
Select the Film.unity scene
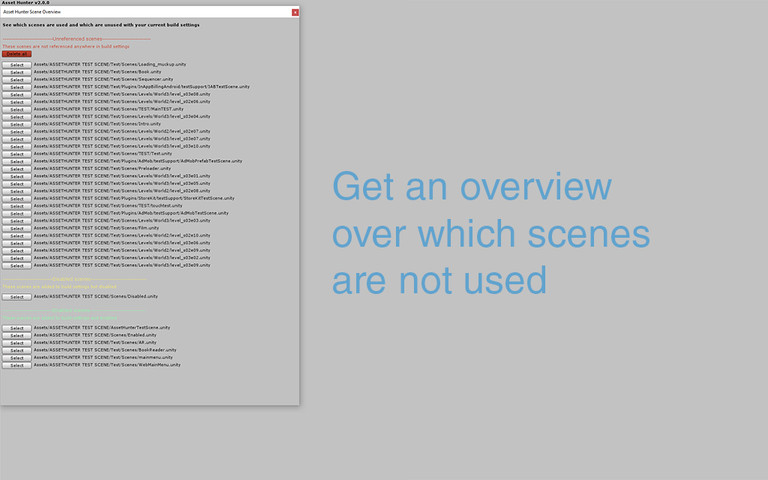[17, 228]
